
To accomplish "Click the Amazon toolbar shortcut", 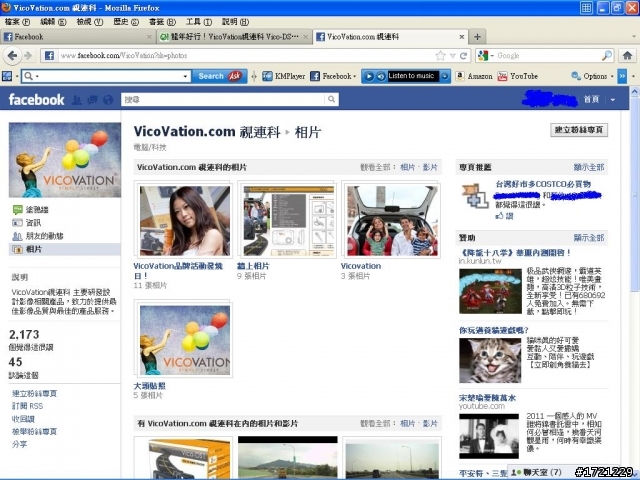I will (x=474, y=76).
